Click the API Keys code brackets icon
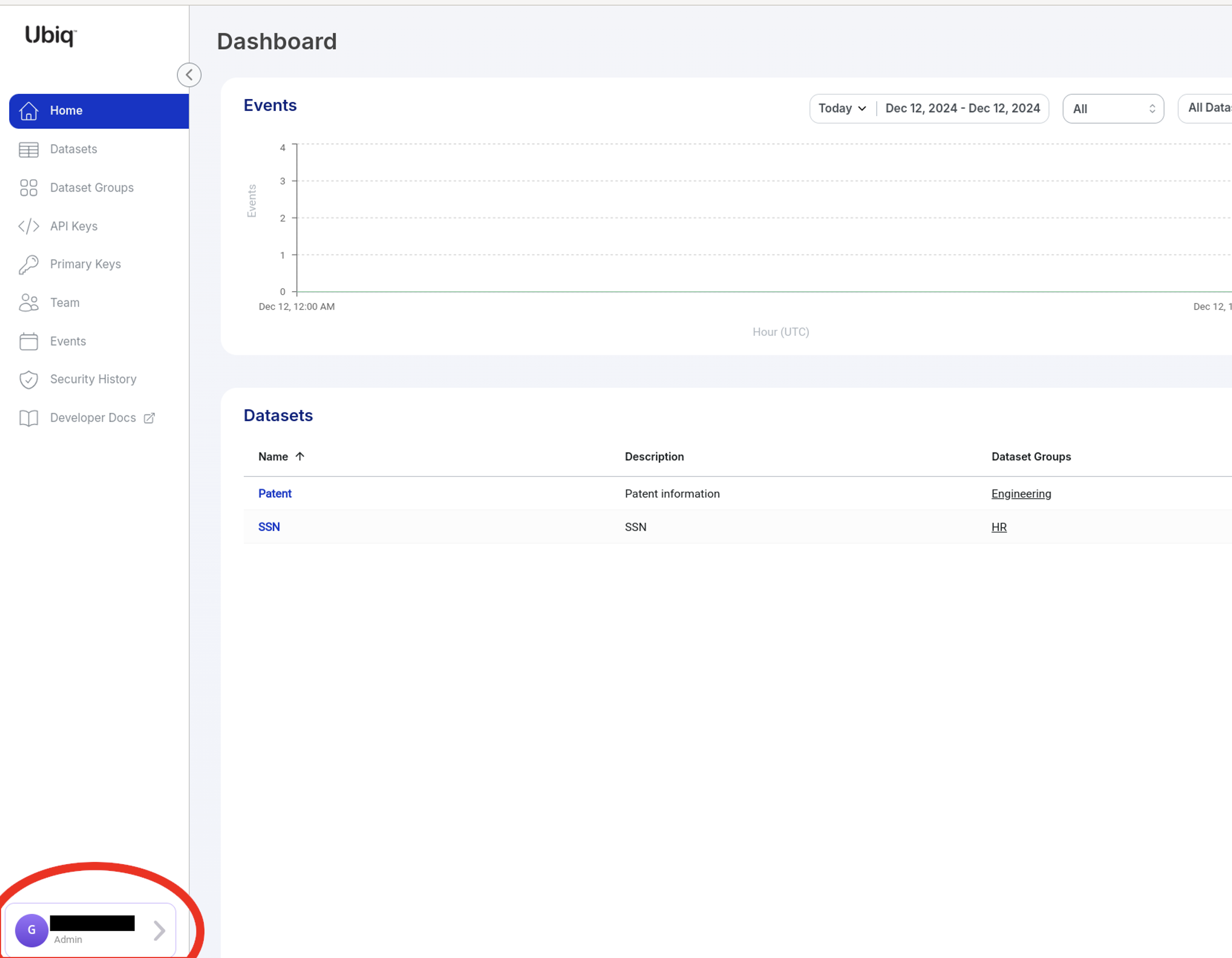The height and width of the screenshot is (958, 1232). pyautogui.click(x=29, y=226)
